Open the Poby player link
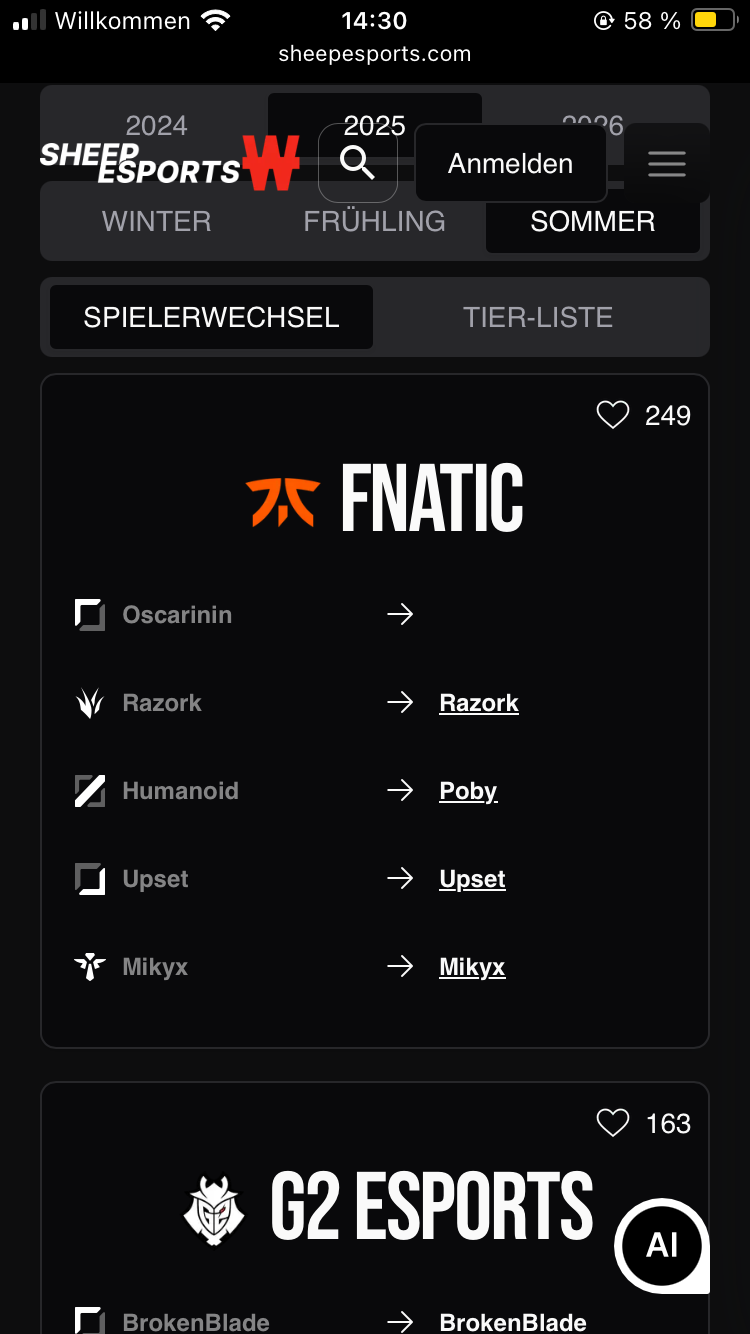The image size is (750, 1334). [x=468, y=791]
